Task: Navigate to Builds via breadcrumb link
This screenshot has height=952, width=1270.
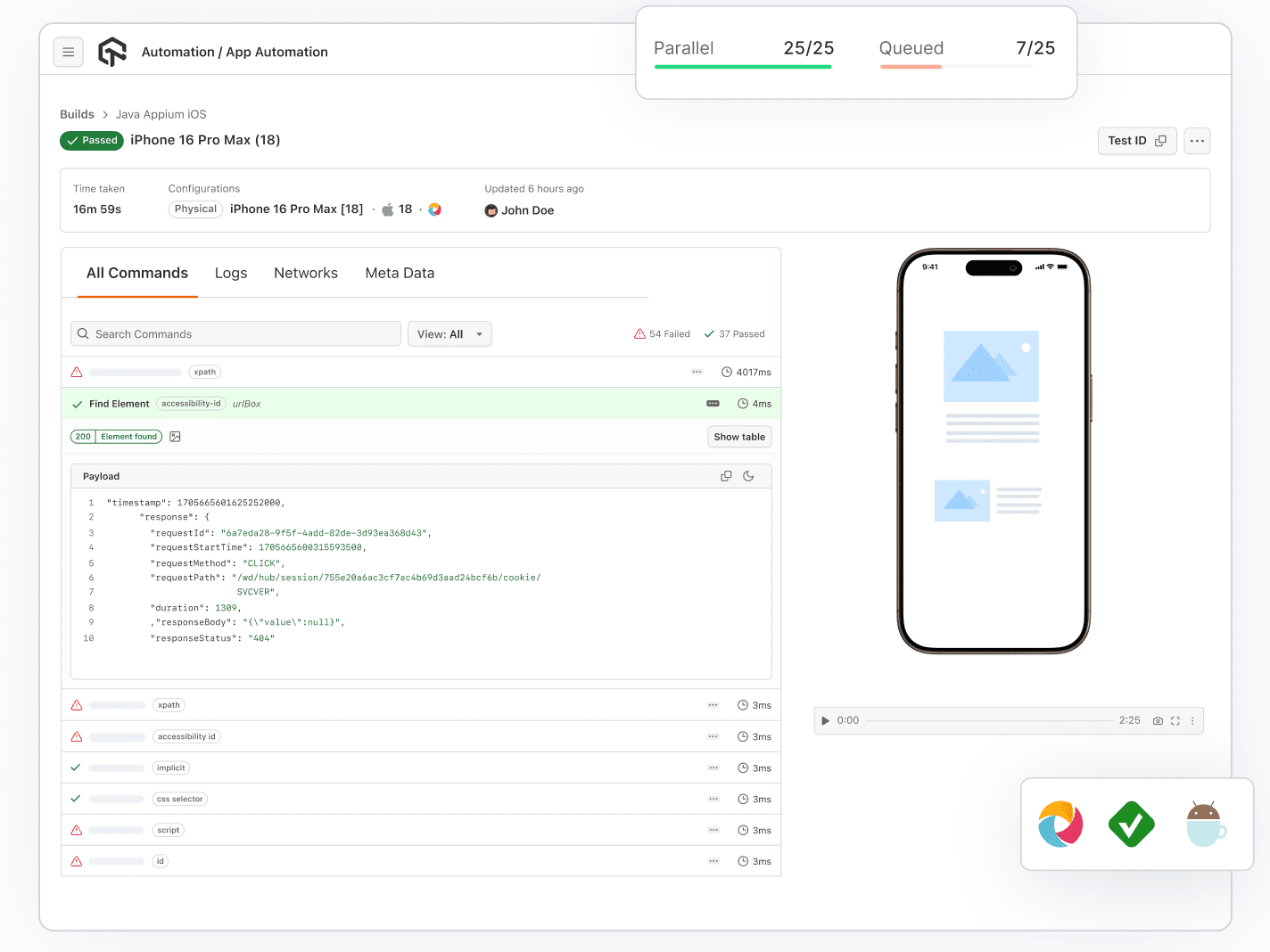Action: 77,114
